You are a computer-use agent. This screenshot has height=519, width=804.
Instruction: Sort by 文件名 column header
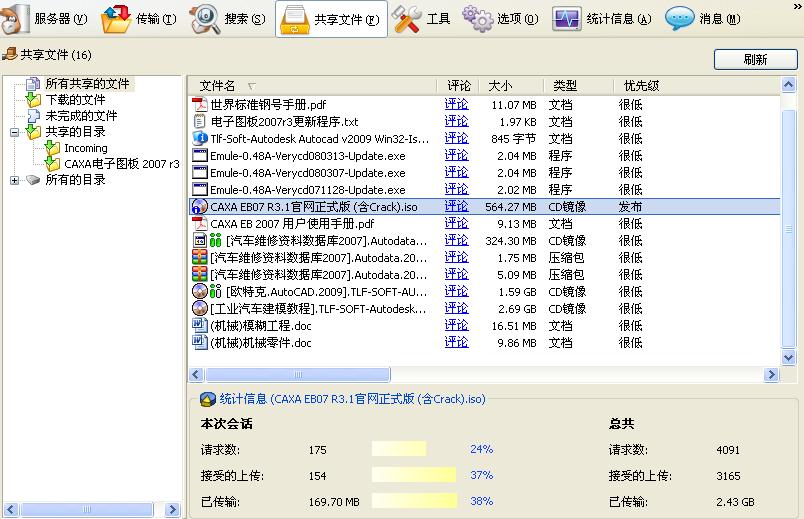click(x=217, y=86)
